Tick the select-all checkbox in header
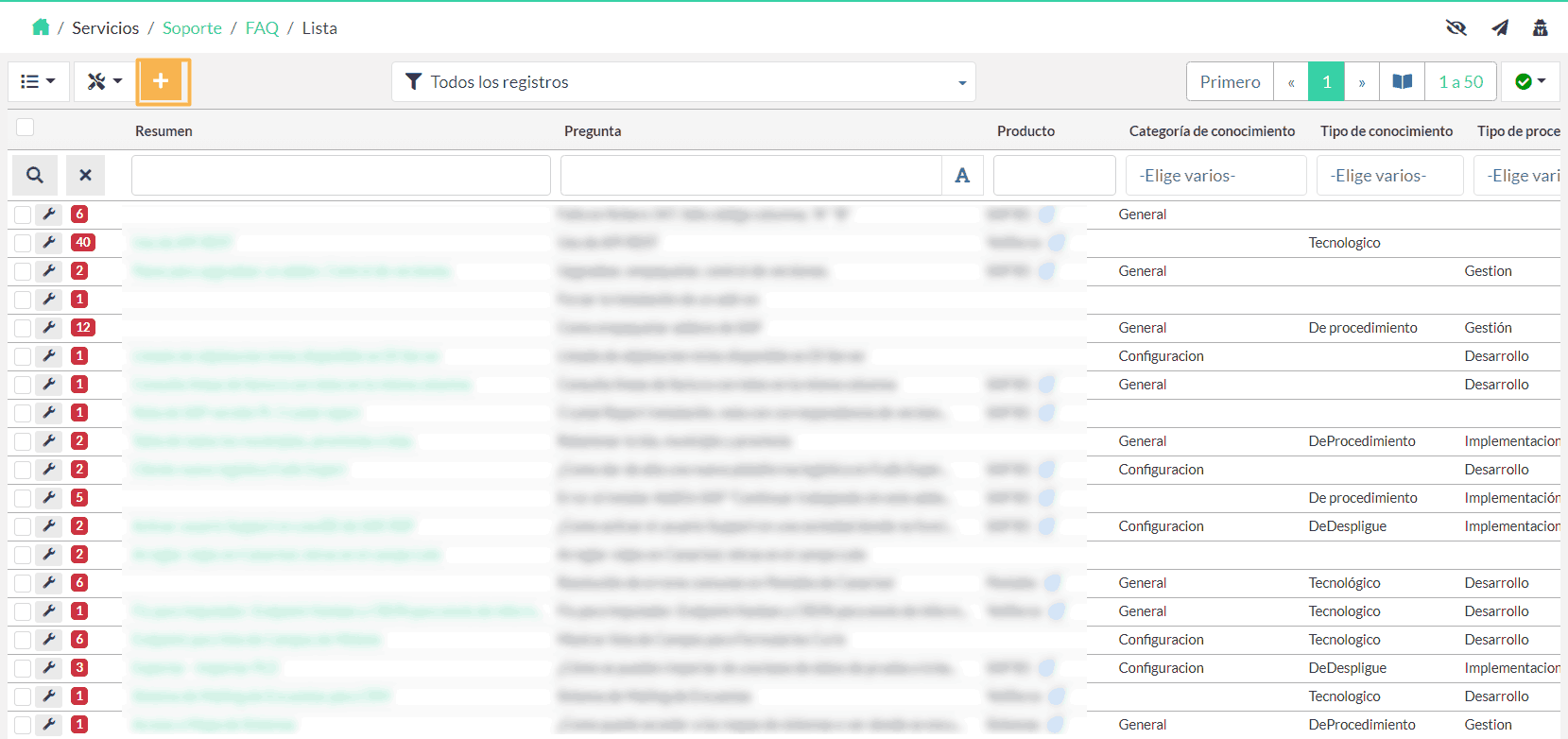Viewport: 1568px width, 739px height. point(26,128)
